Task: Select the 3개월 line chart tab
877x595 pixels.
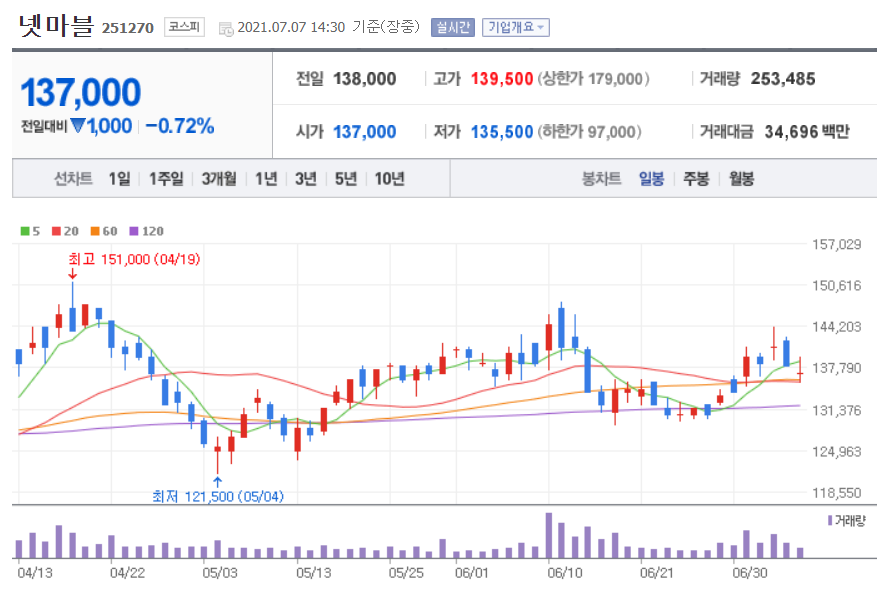Action: pos(219,178)
